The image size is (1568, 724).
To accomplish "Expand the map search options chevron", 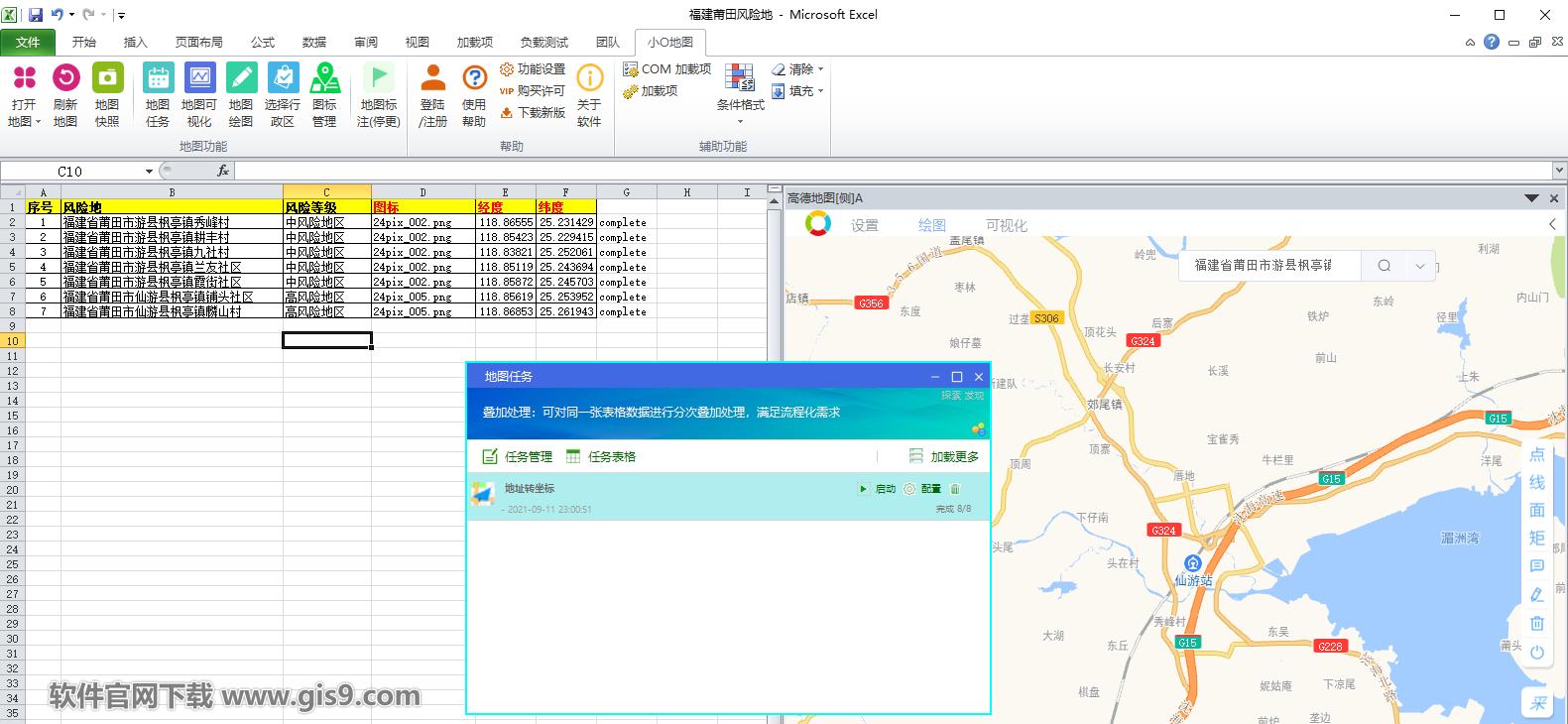I will pyautogui.click(x=1420, y=266).
